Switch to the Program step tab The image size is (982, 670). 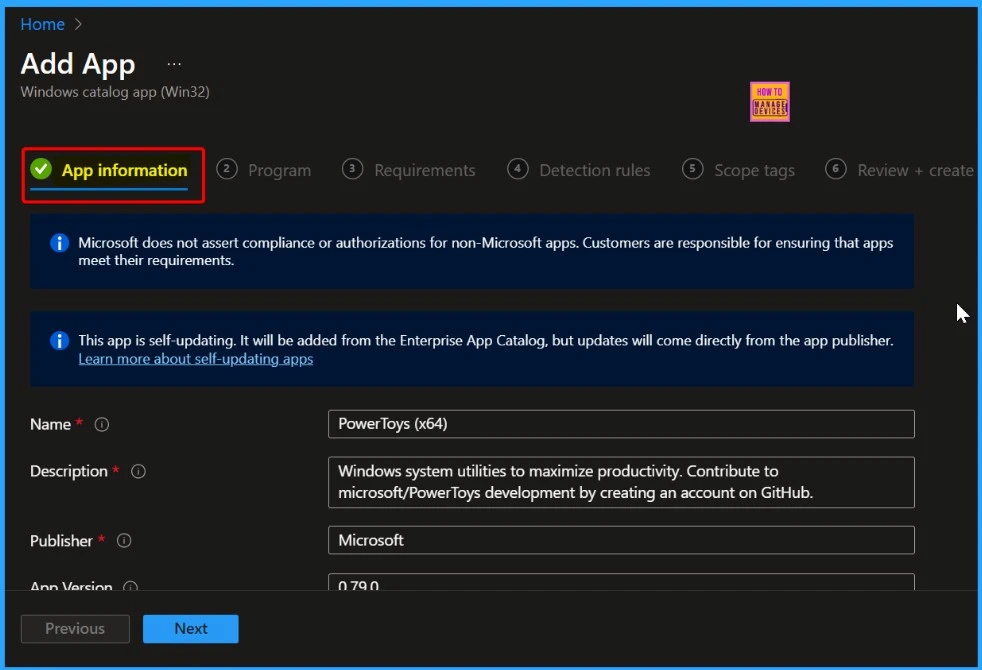pyautogui.click(x=265, y=170)
